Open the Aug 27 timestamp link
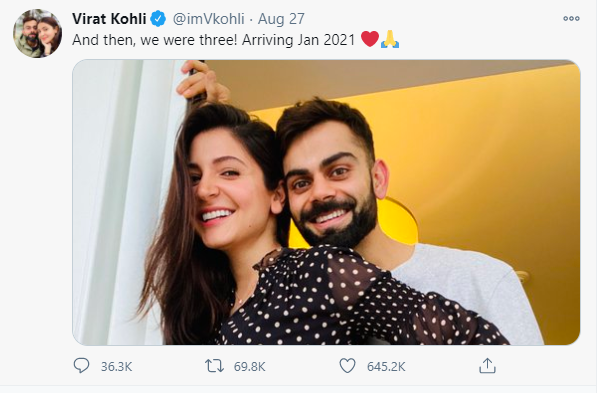 281,19
